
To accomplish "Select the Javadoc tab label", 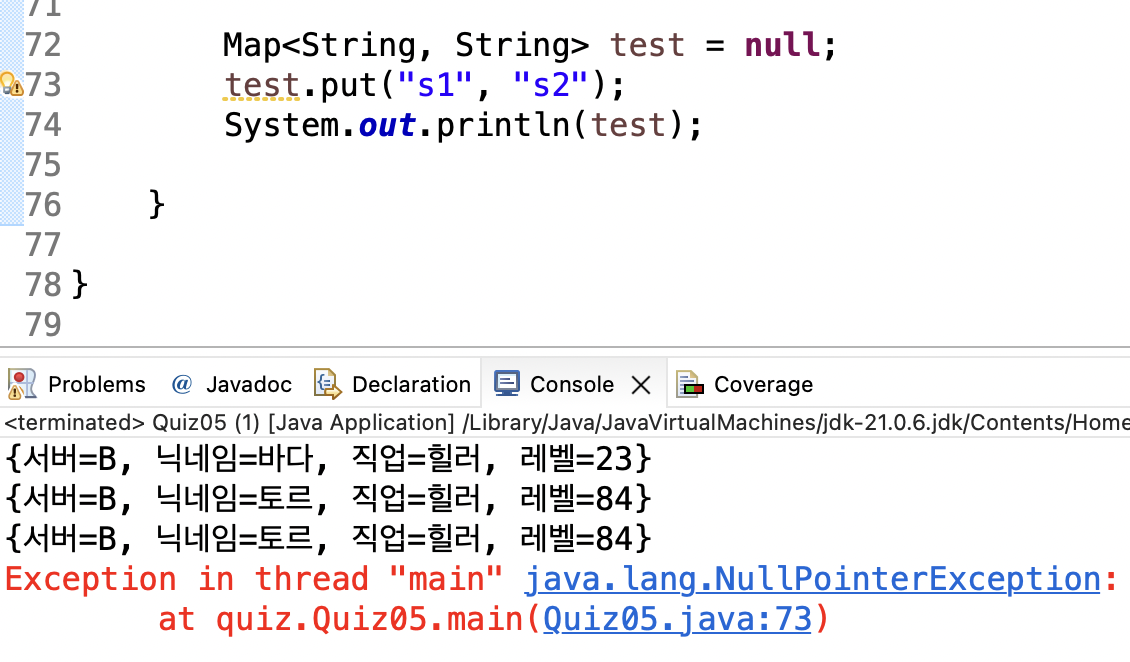I will point(249,385).
